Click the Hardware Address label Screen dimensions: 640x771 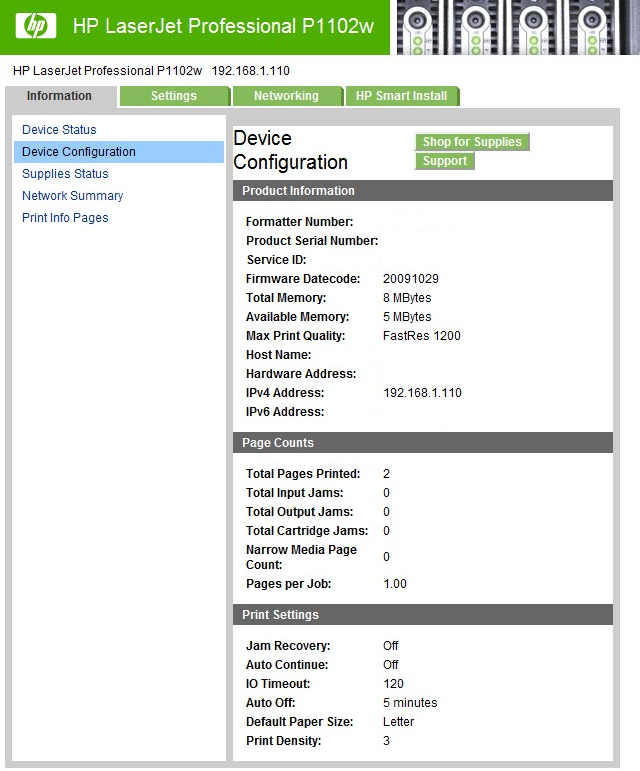pyautogui.click(x=301, y=374)
